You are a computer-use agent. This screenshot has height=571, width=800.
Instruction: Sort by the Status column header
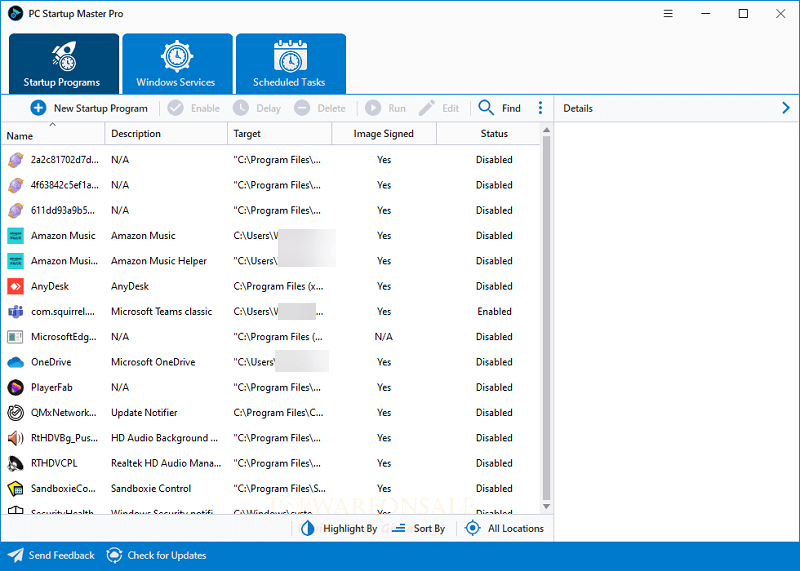(x=488, y=134)
